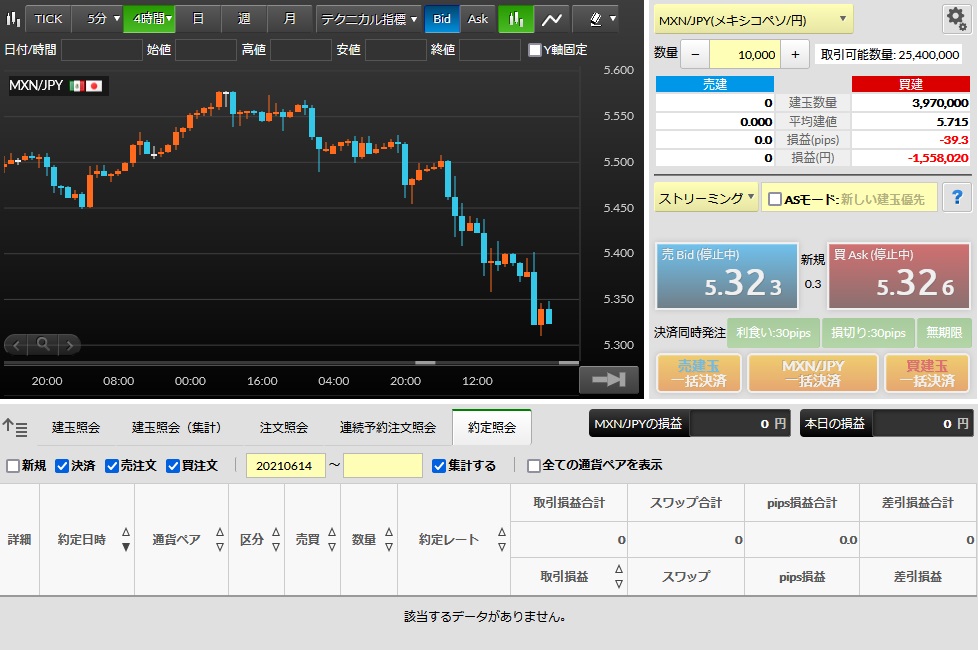Uncheck the 決済 filter checkbox
Image resolution: width=978 pixels, height=650 pixels.
(62, 465)
